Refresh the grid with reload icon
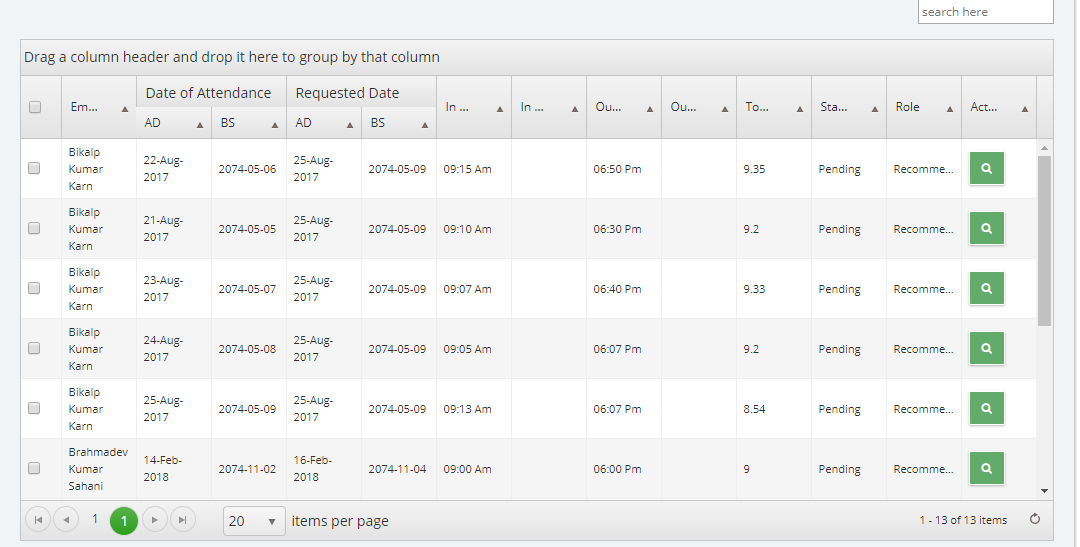Image resolution: width=1080 pixels, height=547 pixels. 1035,519
